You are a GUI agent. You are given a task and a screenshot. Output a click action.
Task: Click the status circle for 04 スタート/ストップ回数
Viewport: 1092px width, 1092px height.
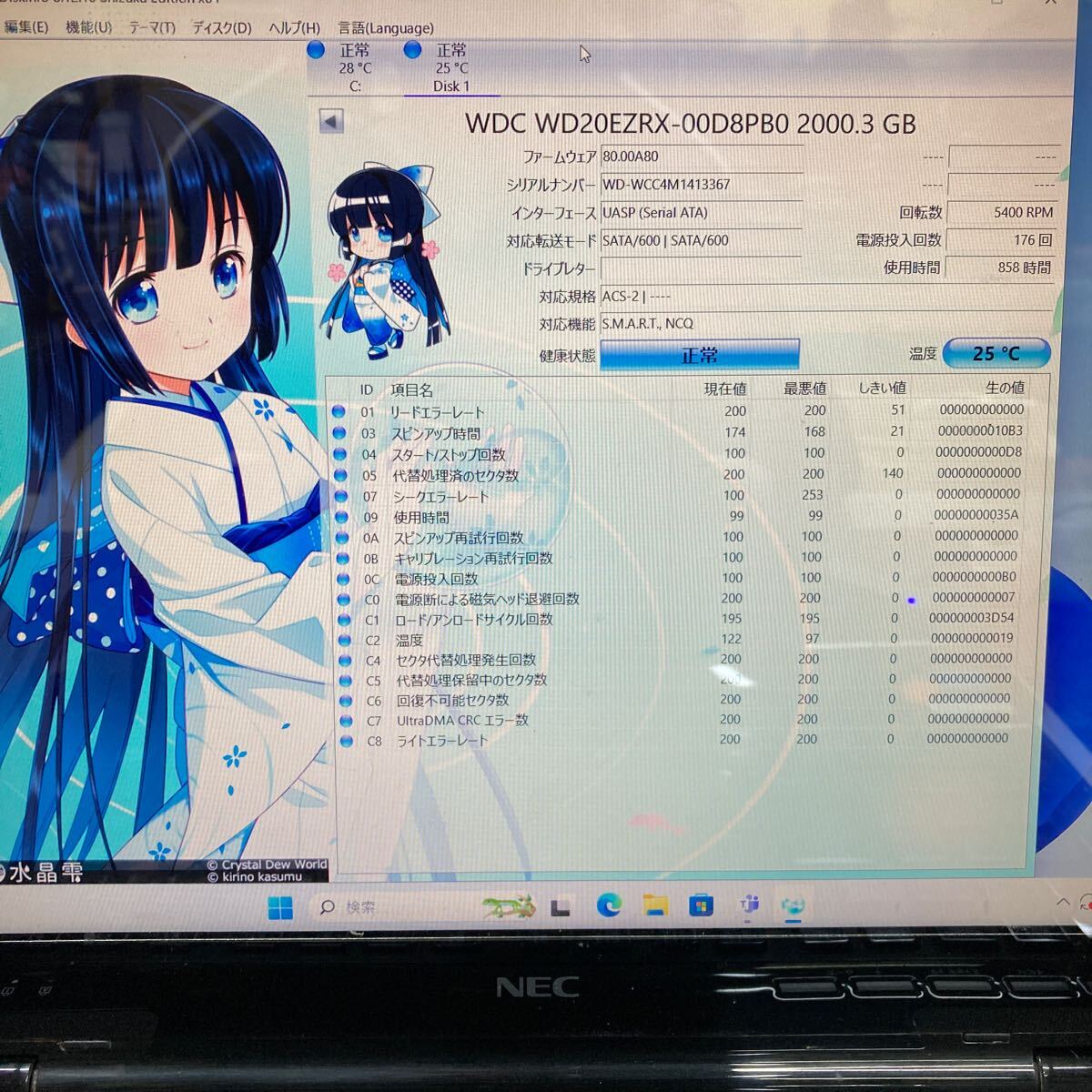coord(339,454)
